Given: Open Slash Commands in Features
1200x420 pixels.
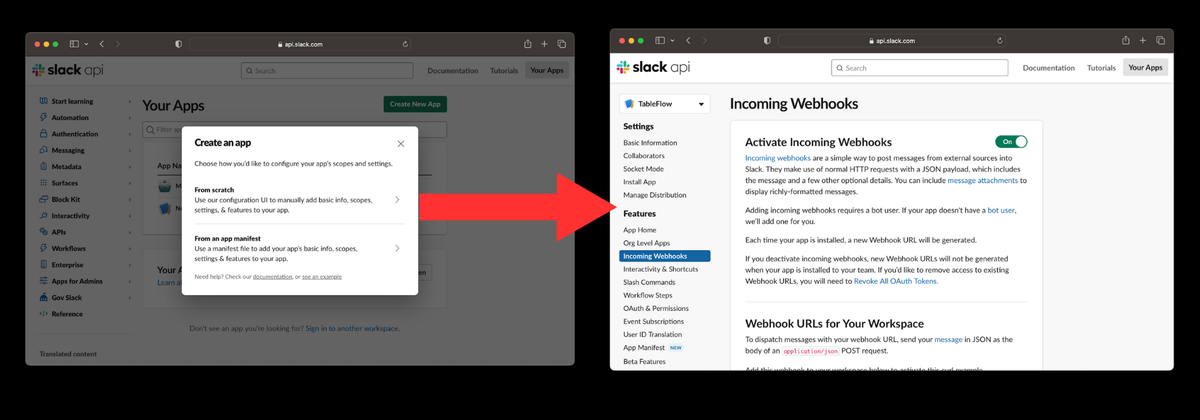Looking at the screenshot, I should [x=650, y=282].
